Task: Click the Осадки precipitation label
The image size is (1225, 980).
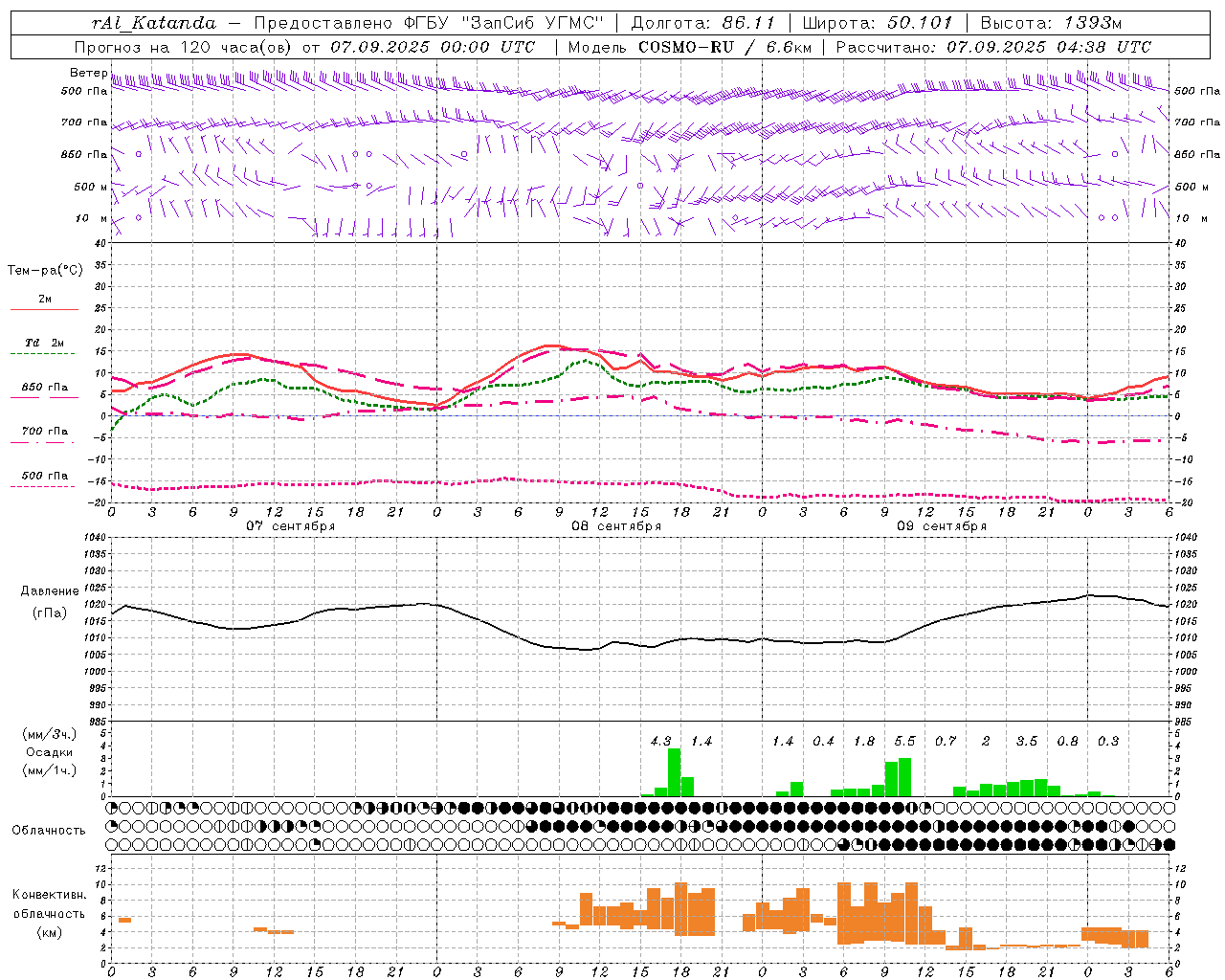Action: (x=49, y=752)
